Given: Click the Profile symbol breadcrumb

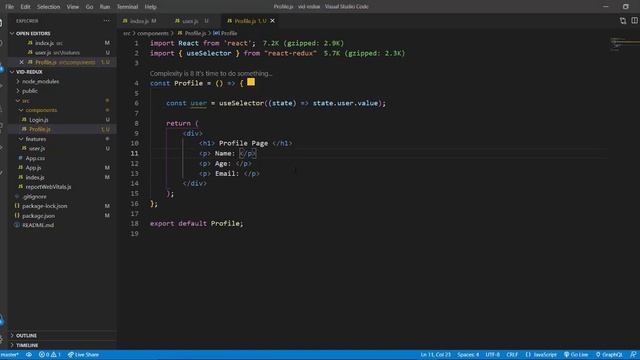Looking at the screenshot, I should 225,33.
